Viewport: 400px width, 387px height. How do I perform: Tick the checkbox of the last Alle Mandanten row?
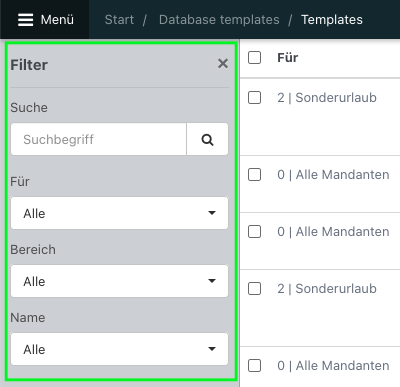point(254,365)
